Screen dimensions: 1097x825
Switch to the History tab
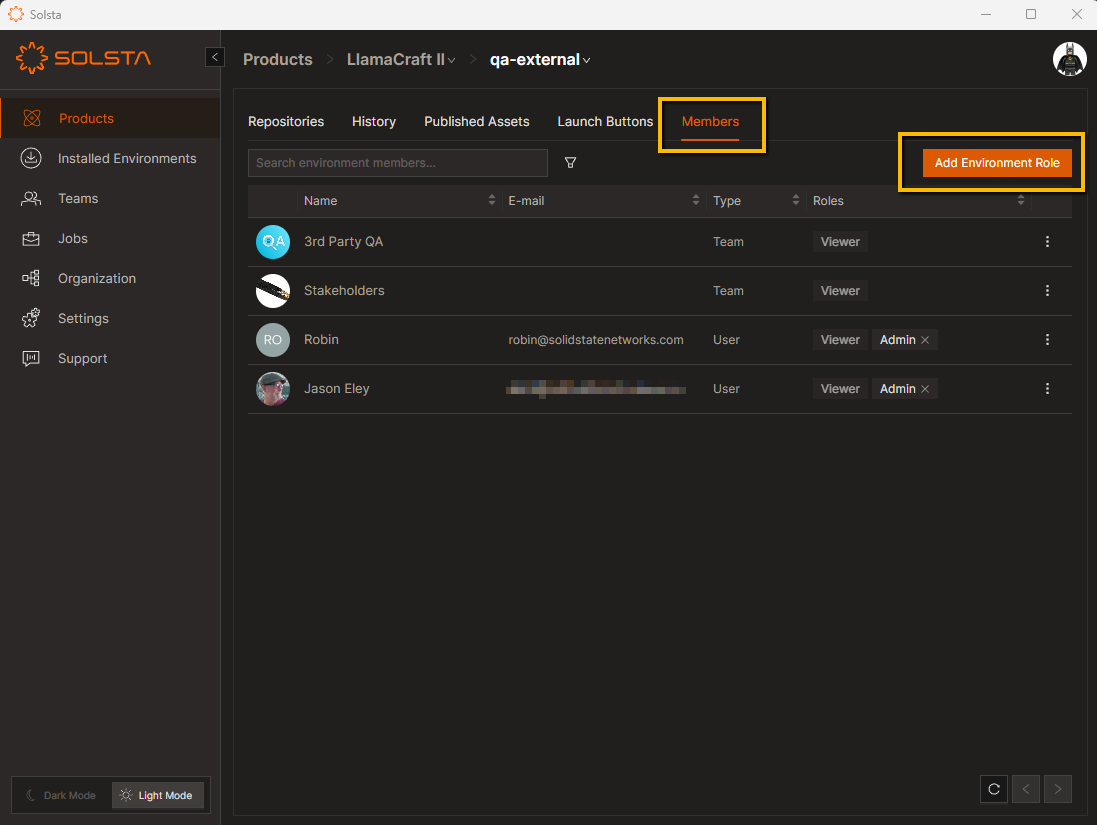click(x=374, y=122)
